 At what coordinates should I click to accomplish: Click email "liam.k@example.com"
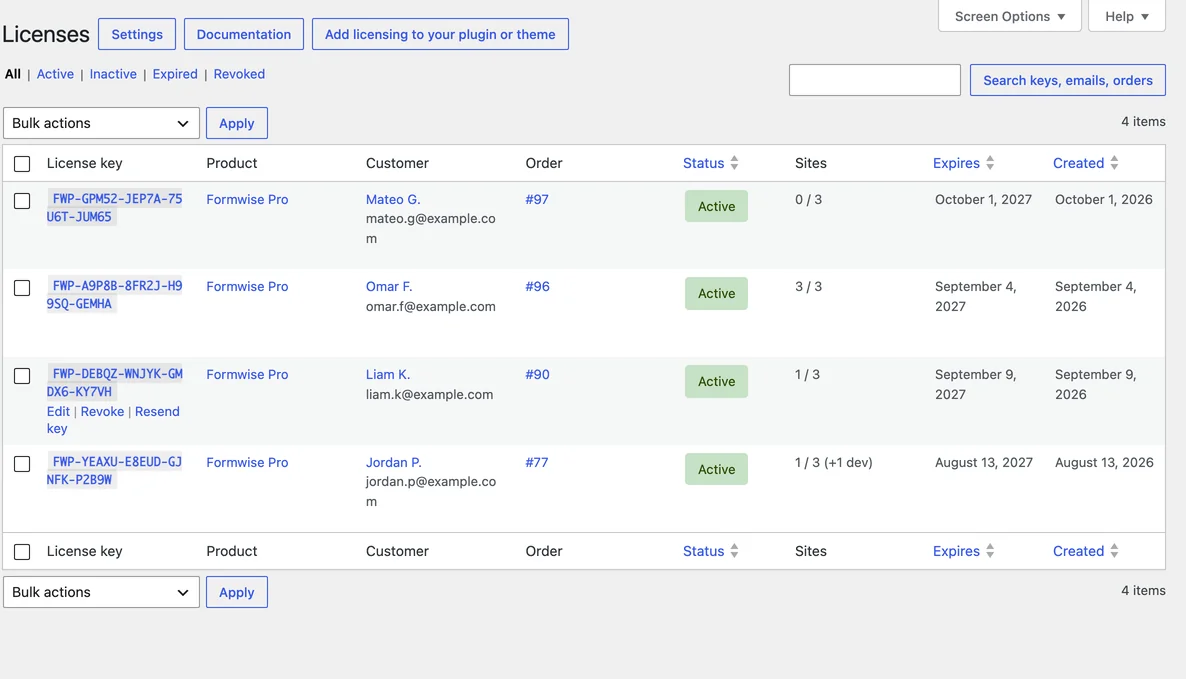(x=430, y=394)
